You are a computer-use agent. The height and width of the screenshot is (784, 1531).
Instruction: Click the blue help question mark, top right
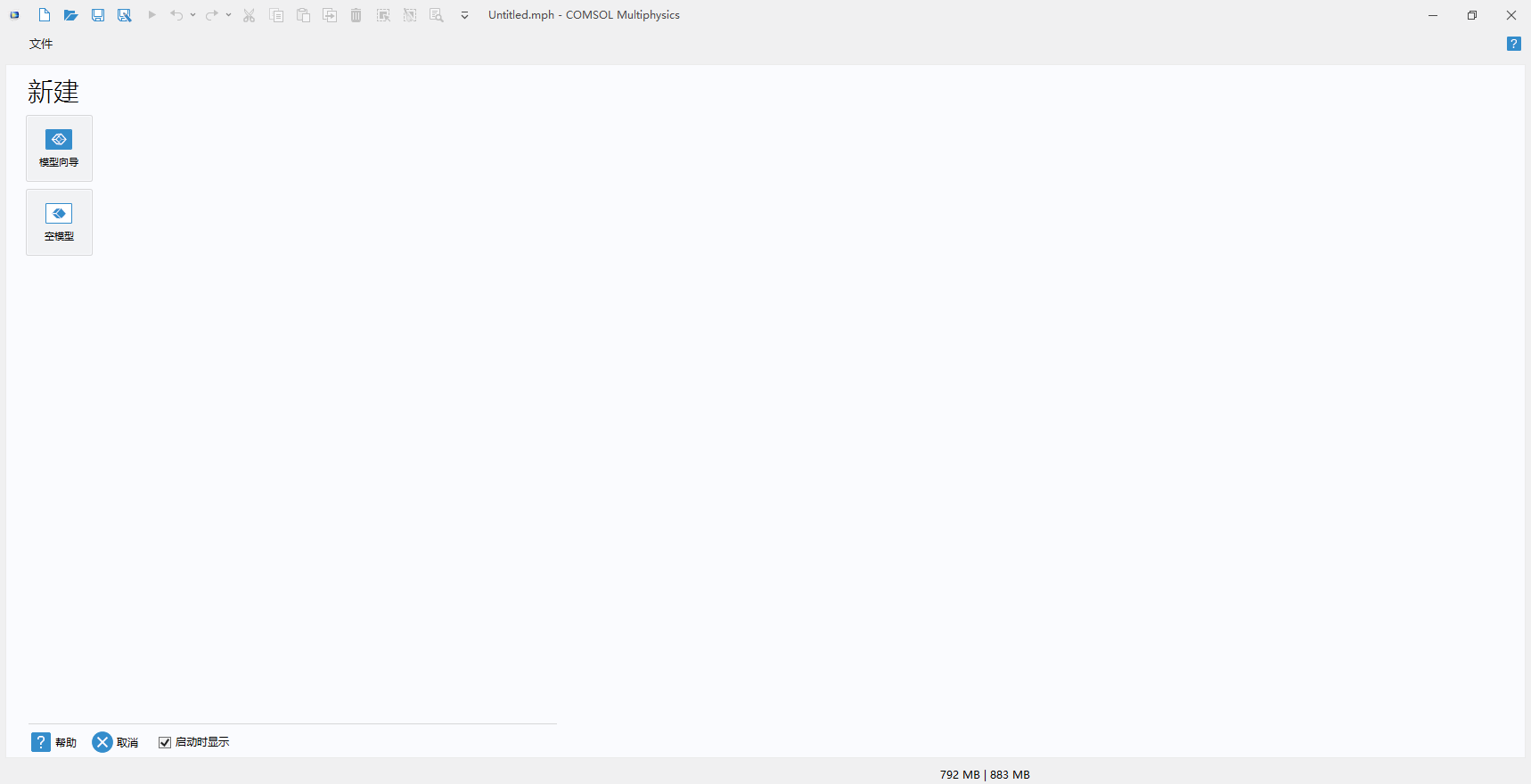point(1513,44)
